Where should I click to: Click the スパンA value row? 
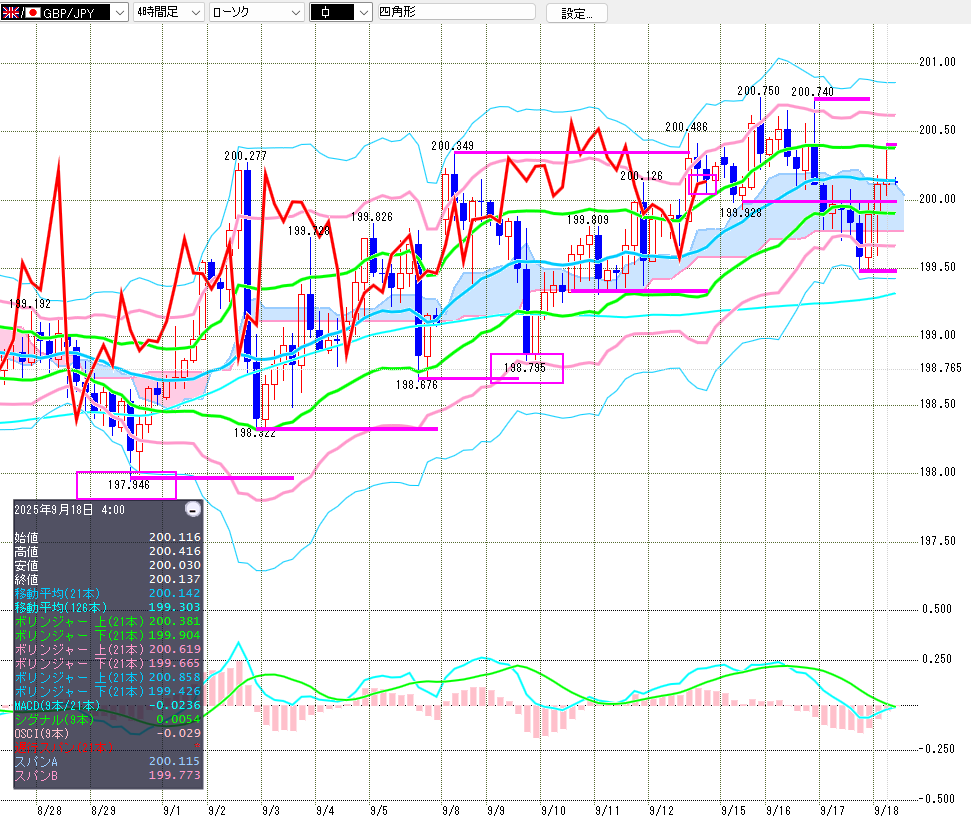[x=104, y=762]
